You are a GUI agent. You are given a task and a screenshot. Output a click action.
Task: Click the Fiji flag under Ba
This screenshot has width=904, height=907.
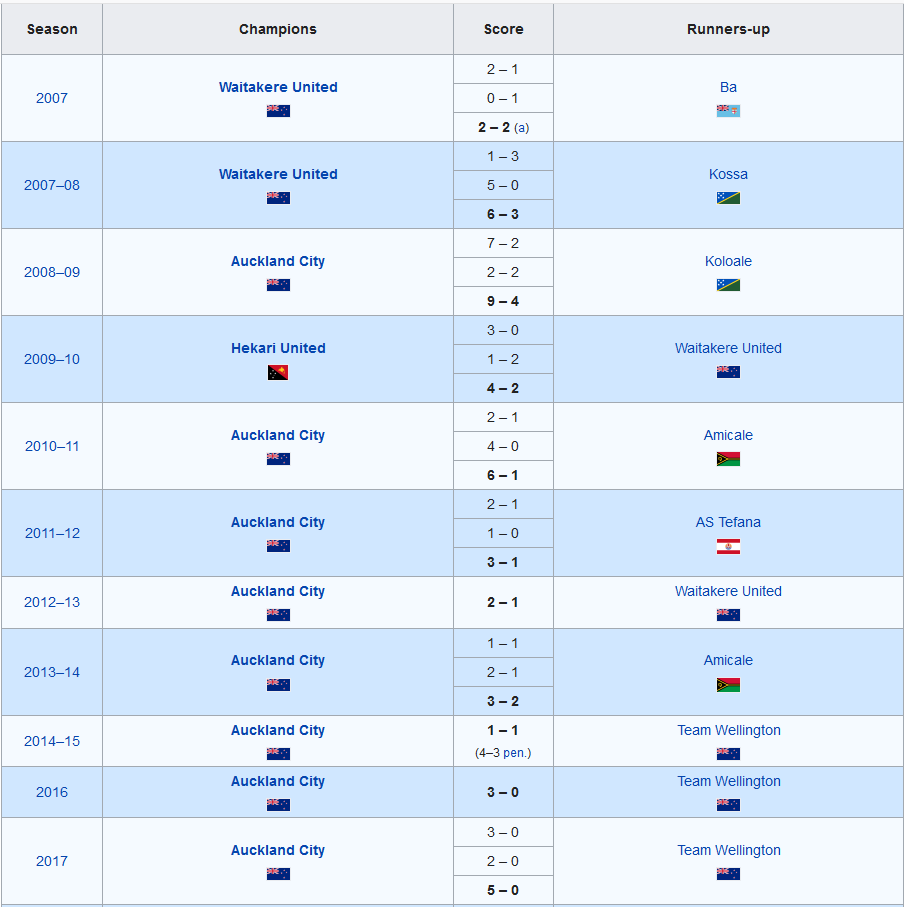(x=728, y=111)
